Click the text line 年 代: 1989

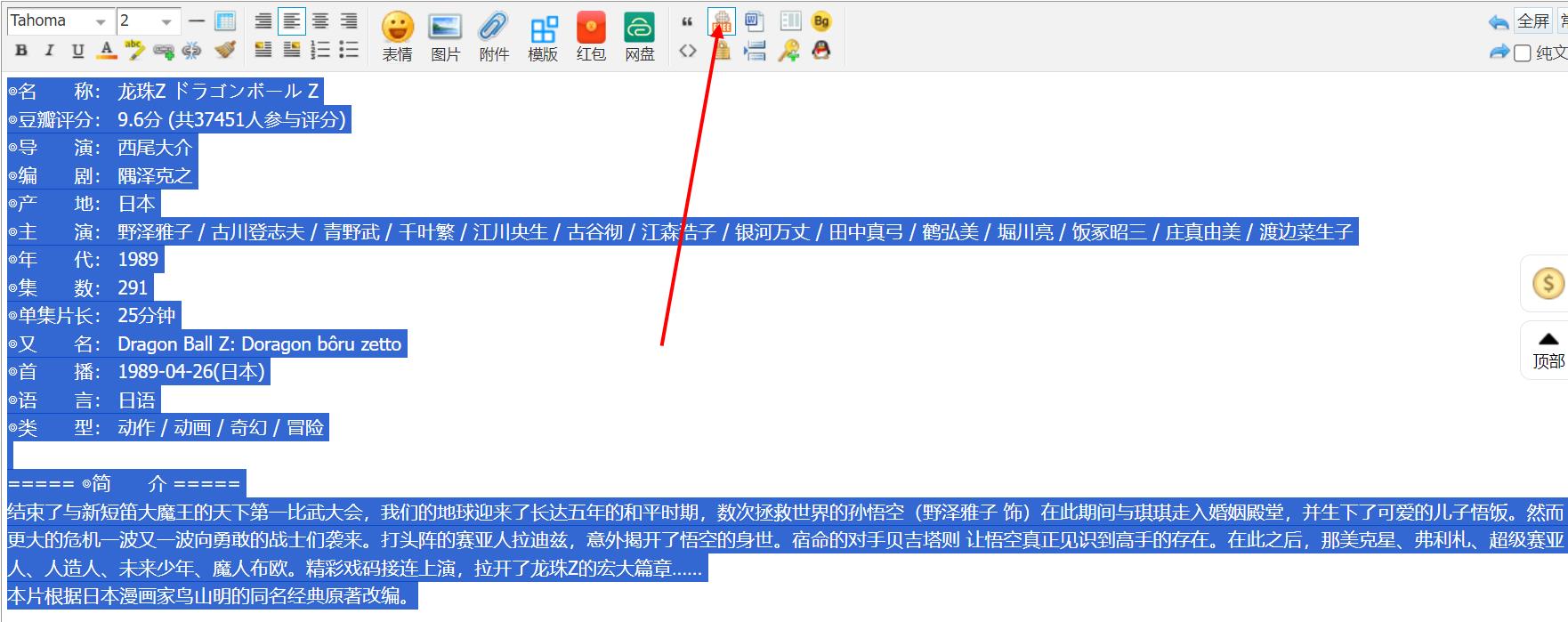click(x=85, y=260)
